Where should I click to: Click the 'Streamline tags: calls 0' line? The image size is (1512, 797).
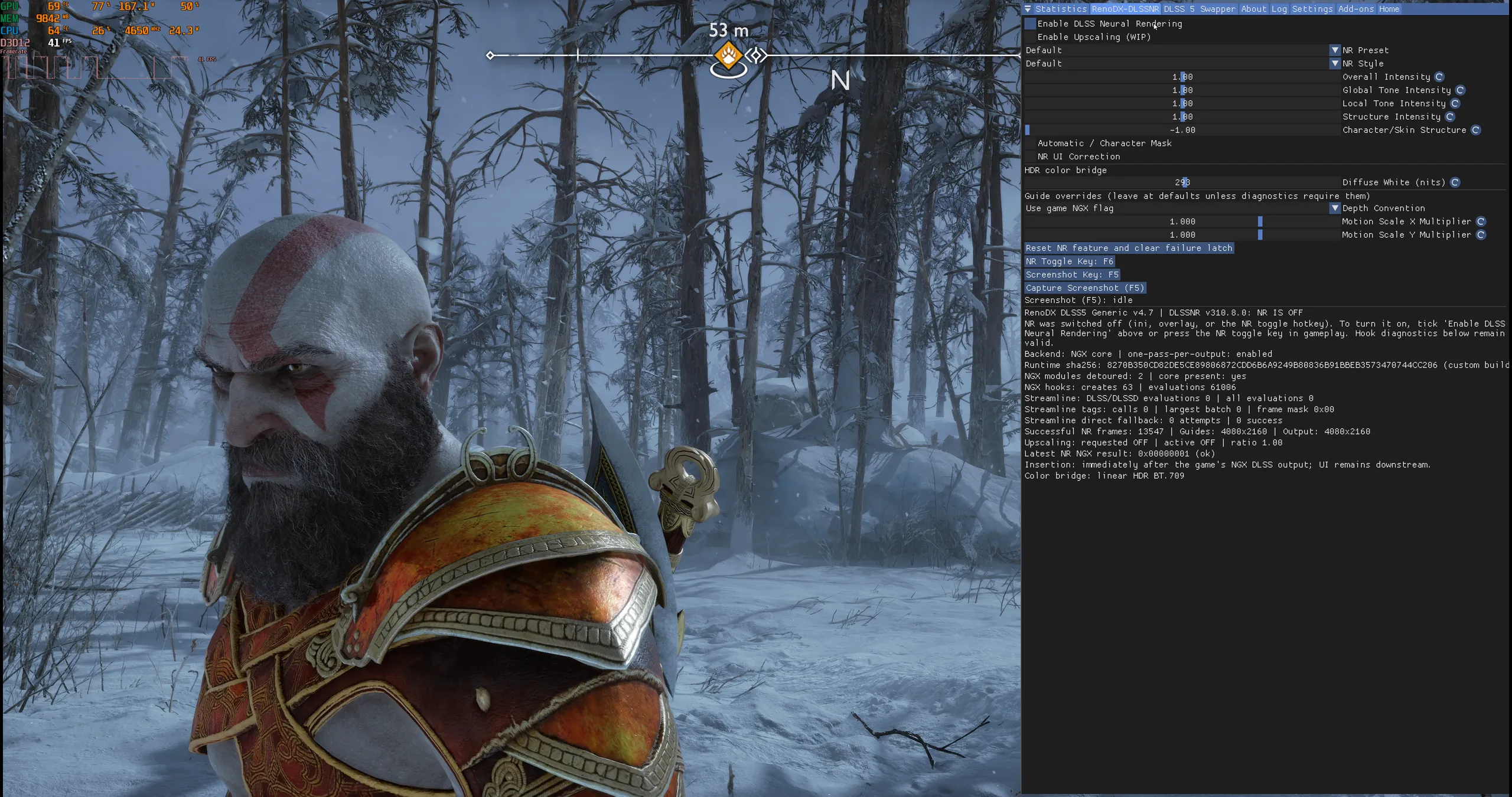pyautogui.click(x=1179, y=409)
